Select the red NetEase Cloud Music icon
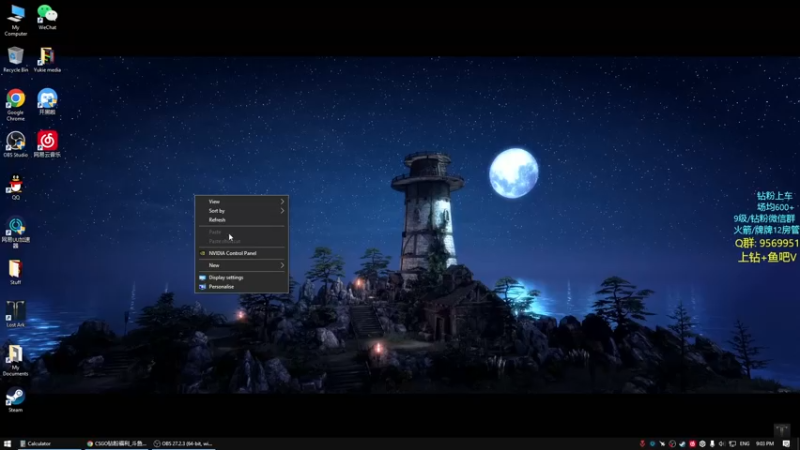 (47, 144)
